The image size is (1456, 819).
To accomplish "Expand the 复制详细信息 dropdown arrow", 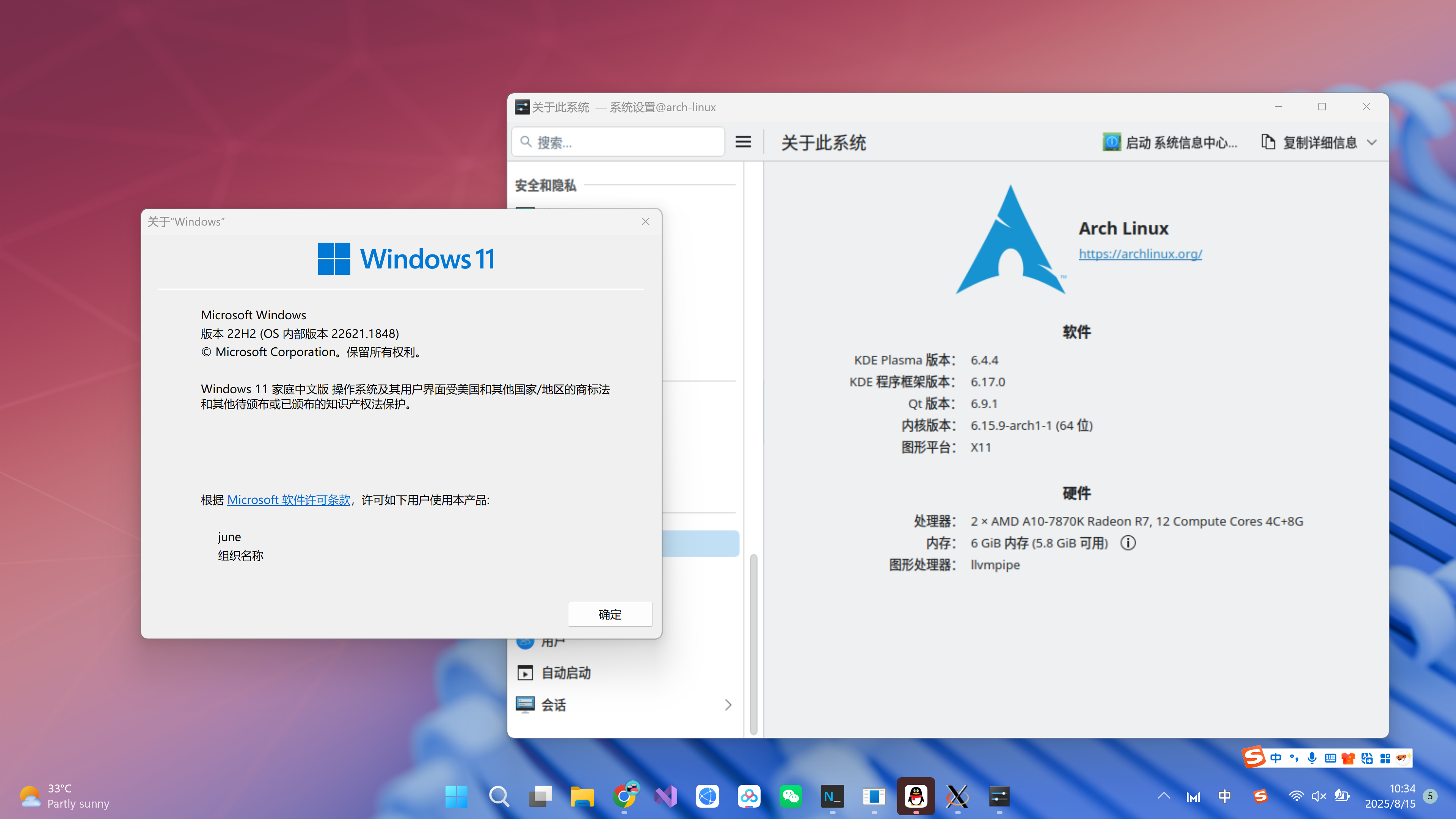I will (1372, 142).
